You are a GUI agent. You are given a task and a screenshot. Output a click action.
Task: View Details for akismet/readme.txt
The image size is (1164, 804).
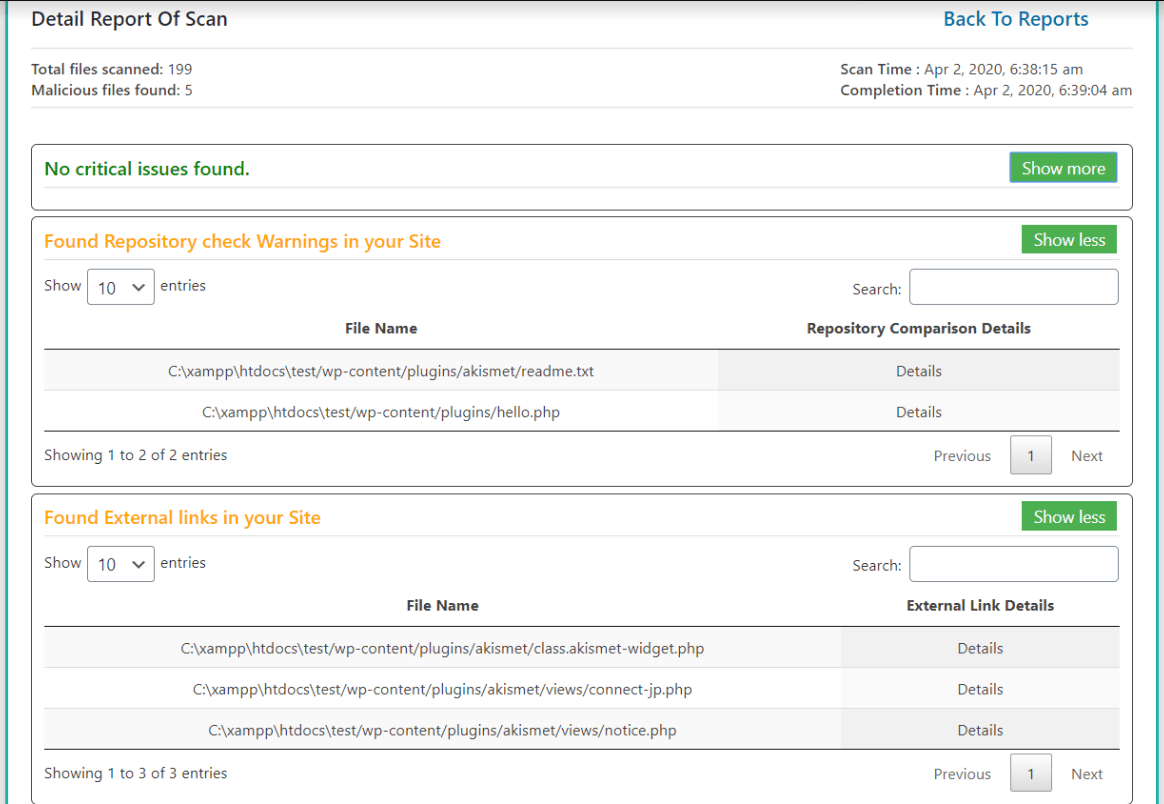click(918, 371)
